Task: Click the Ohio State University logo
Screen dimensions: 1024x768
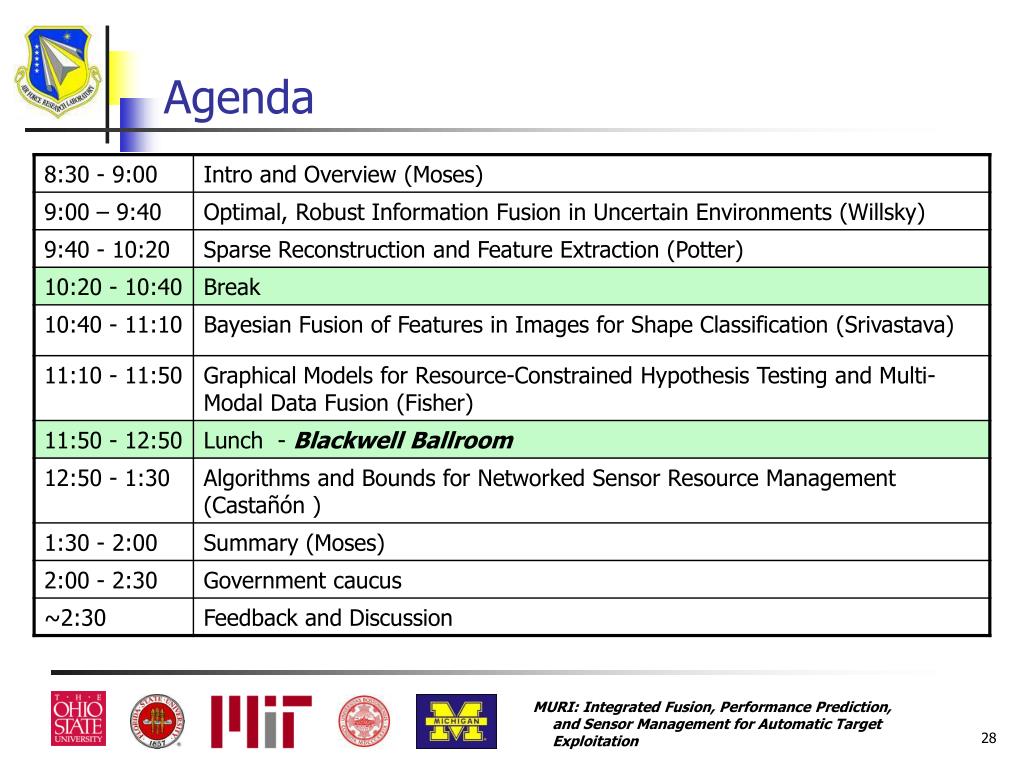Action: (78, 719)
